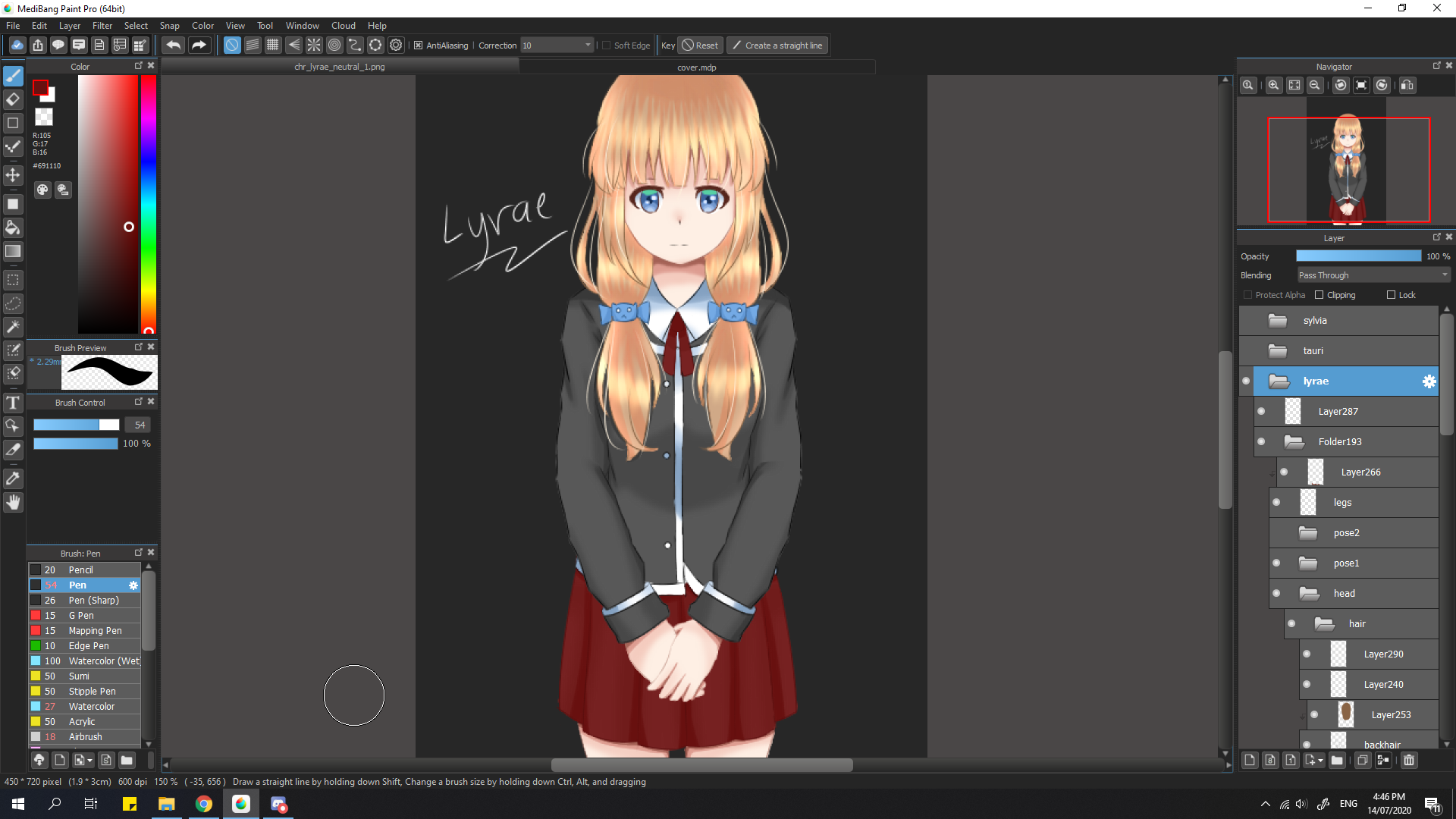Switch to cover.mdp tab

point(697,67)
